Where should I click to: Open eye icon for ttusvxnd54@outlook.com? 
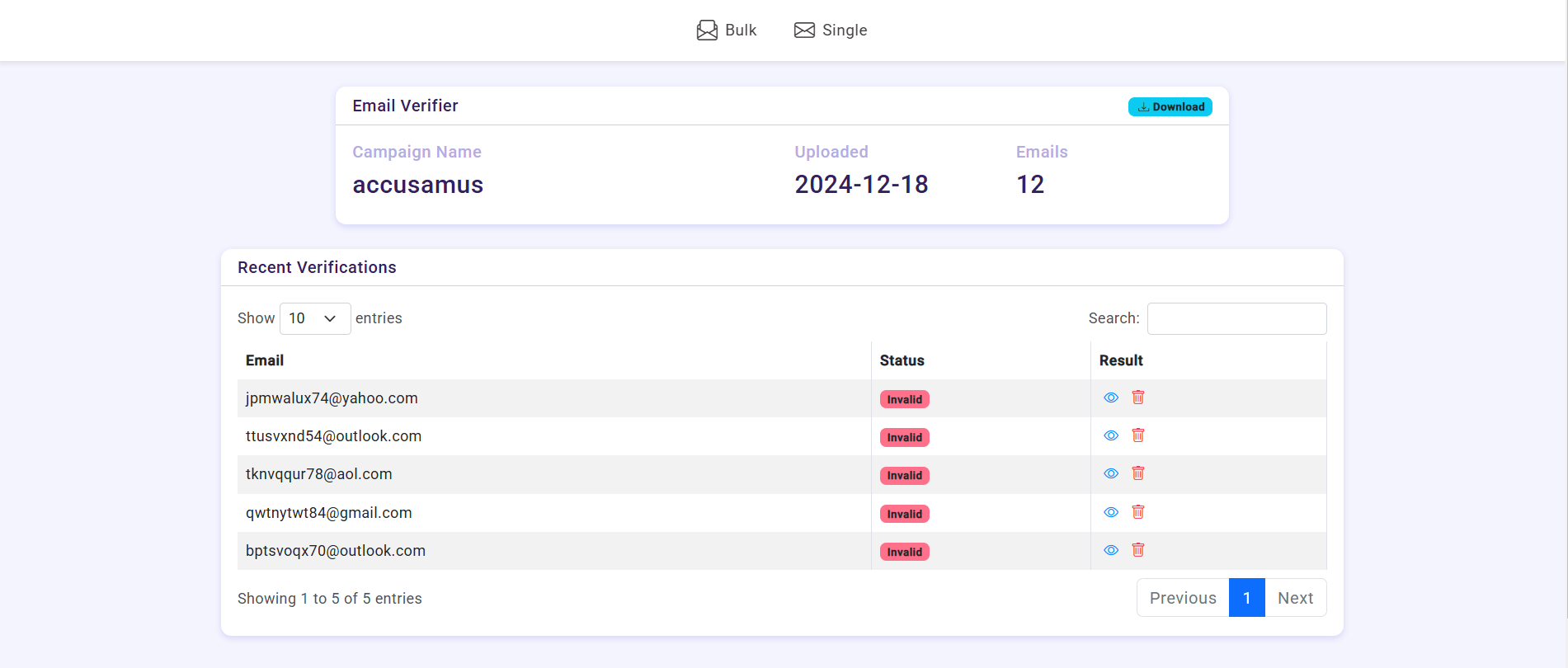pos(1111,435)
